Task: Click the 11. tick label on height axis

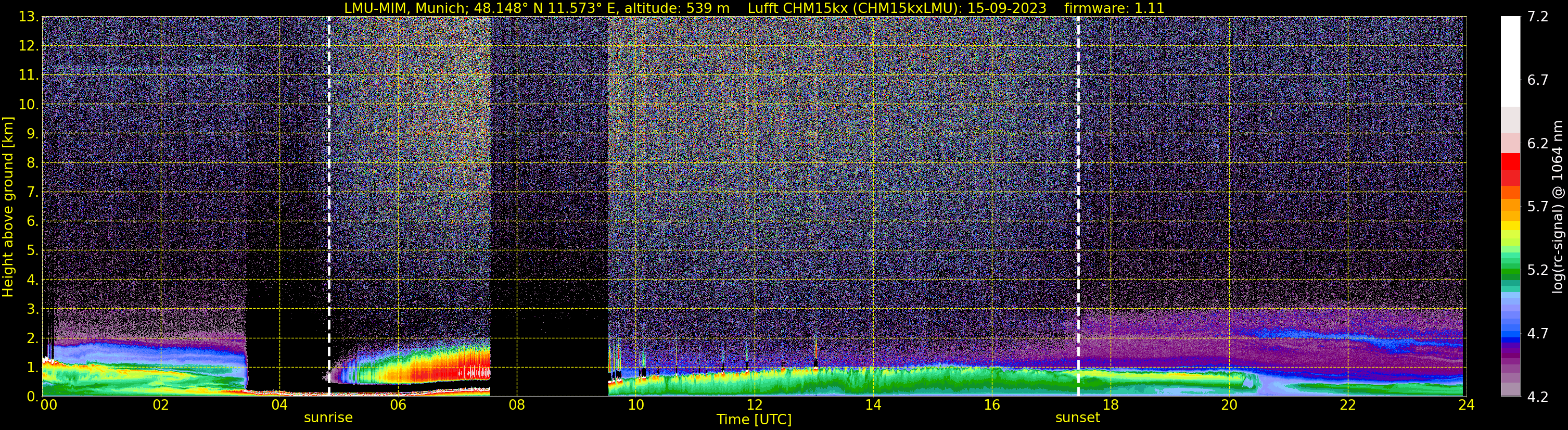Action: coord(29,75)
